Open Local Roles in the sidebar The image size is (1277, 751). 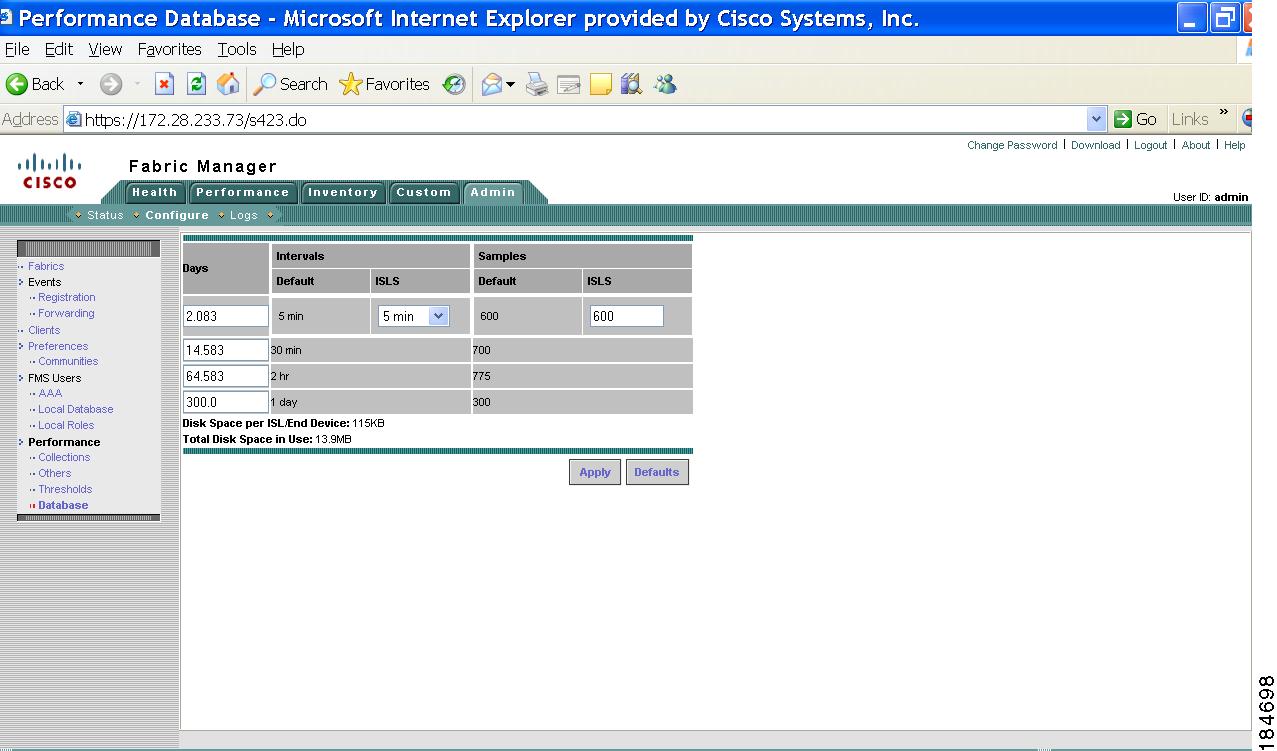(x=66, y=425)
